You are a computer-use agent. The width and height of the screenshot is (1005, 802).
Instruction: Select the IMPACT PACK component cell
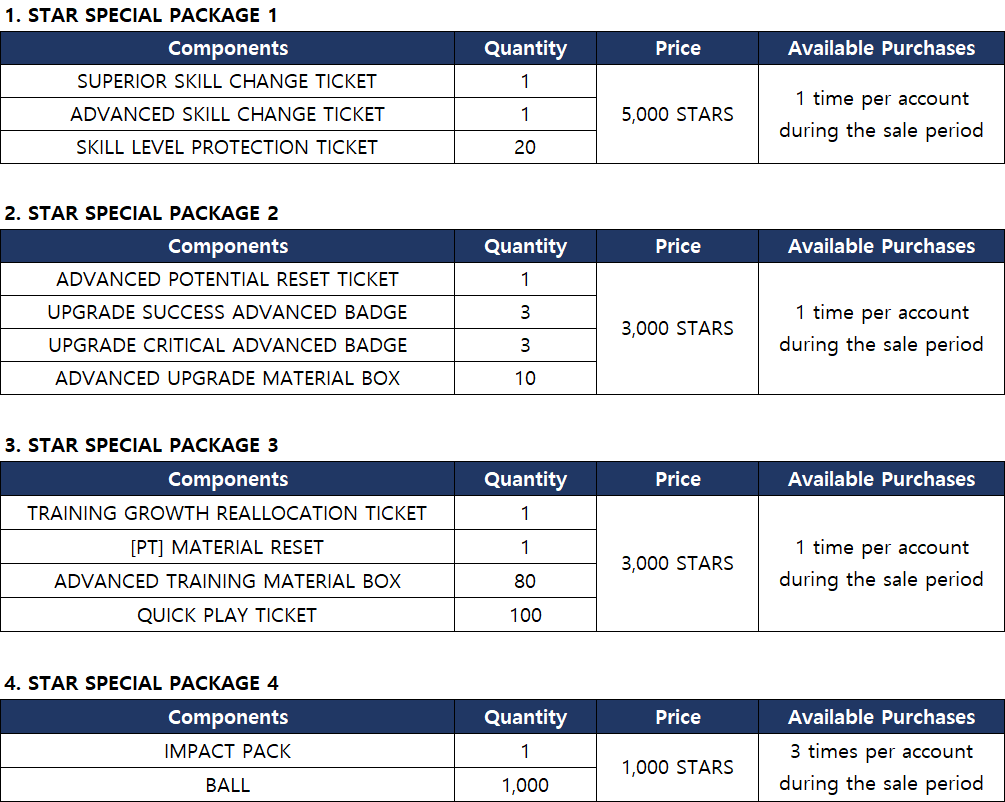coord(227,751)
